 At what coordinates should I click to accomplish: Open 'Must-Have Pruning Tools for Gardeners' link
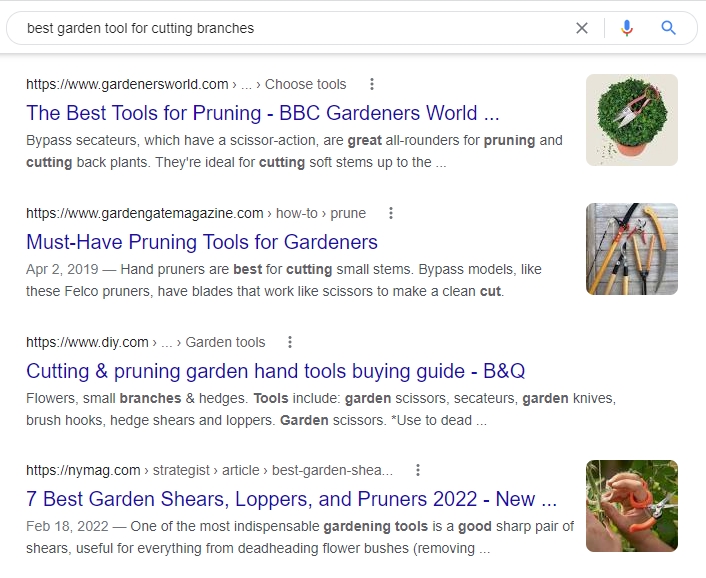(202, 242)
